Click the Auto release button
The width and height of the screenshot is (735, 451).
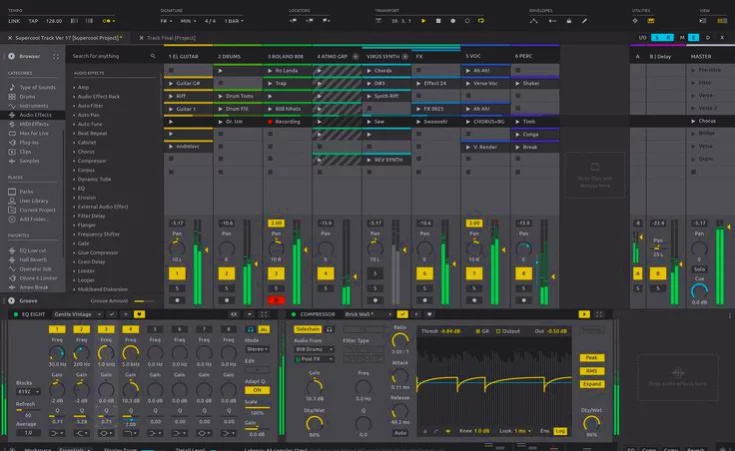coord(400,433)
